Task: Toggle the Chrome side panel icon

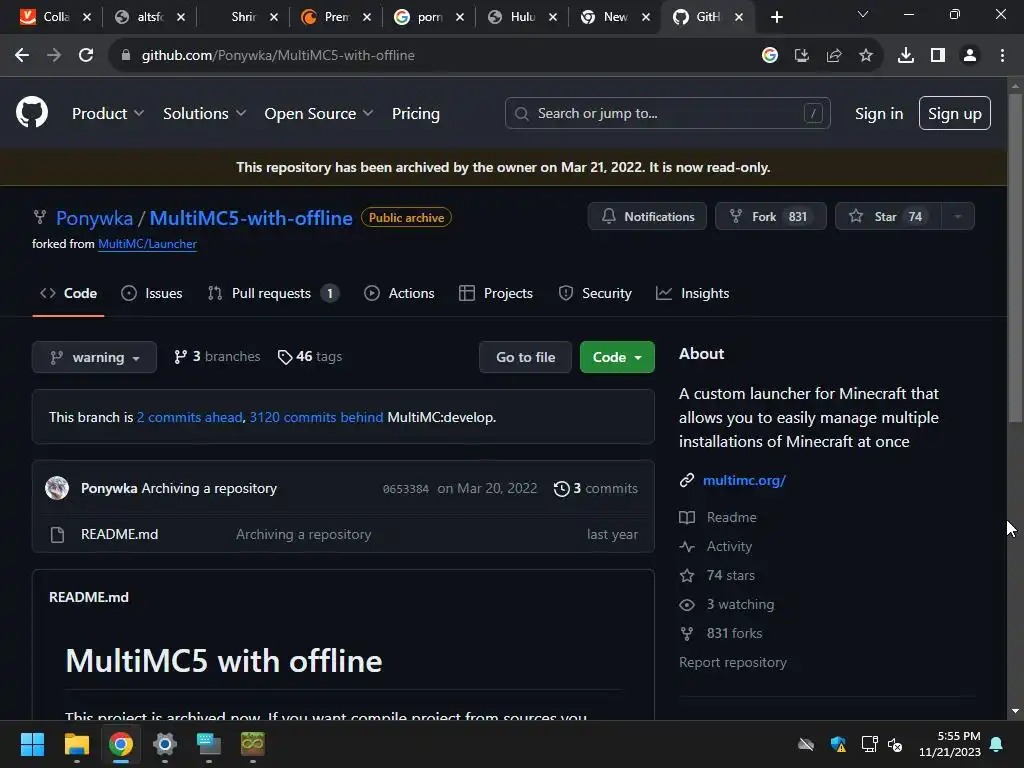Action: click(938, 56)
